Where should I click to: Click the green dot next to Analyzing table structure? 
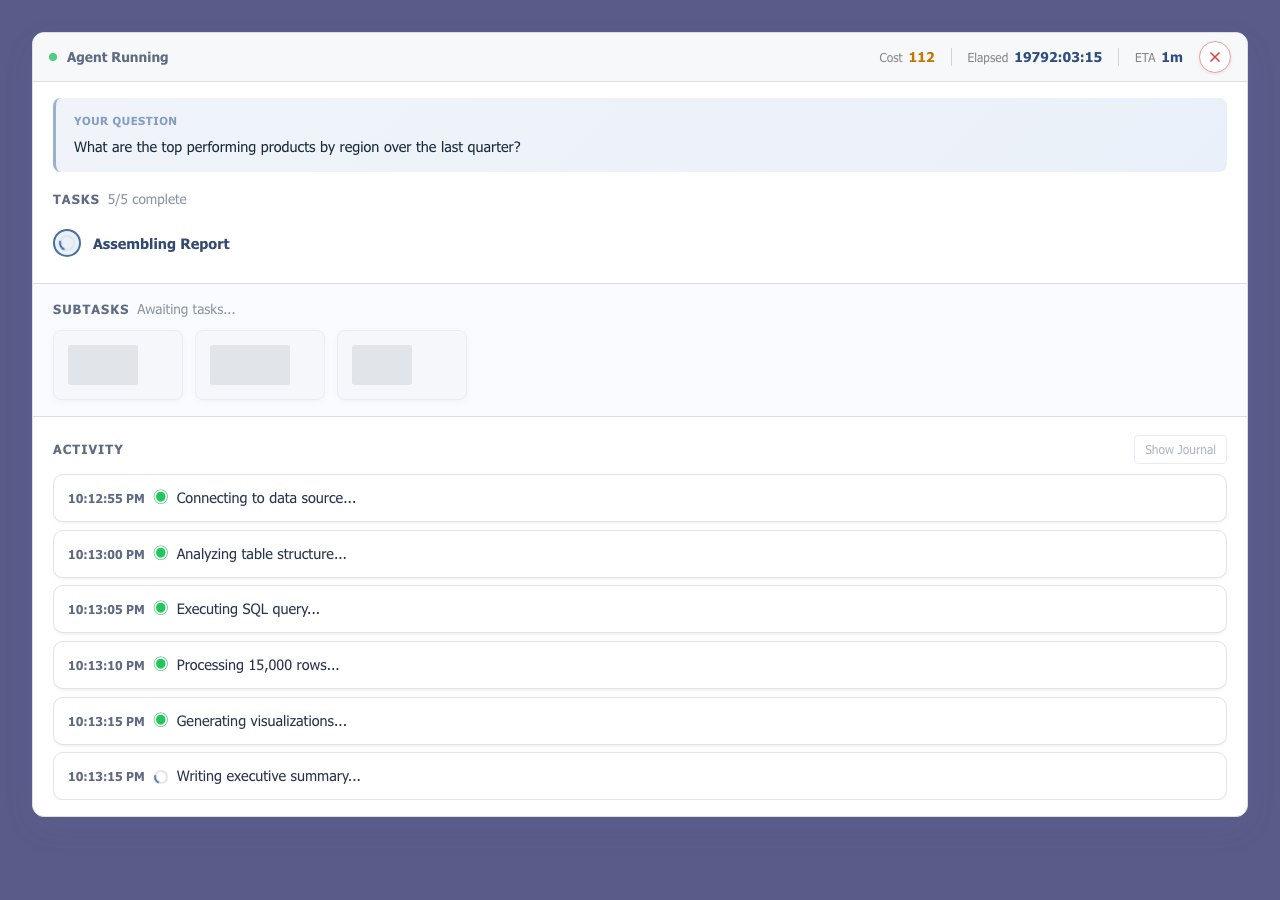[x=161, y=552]
